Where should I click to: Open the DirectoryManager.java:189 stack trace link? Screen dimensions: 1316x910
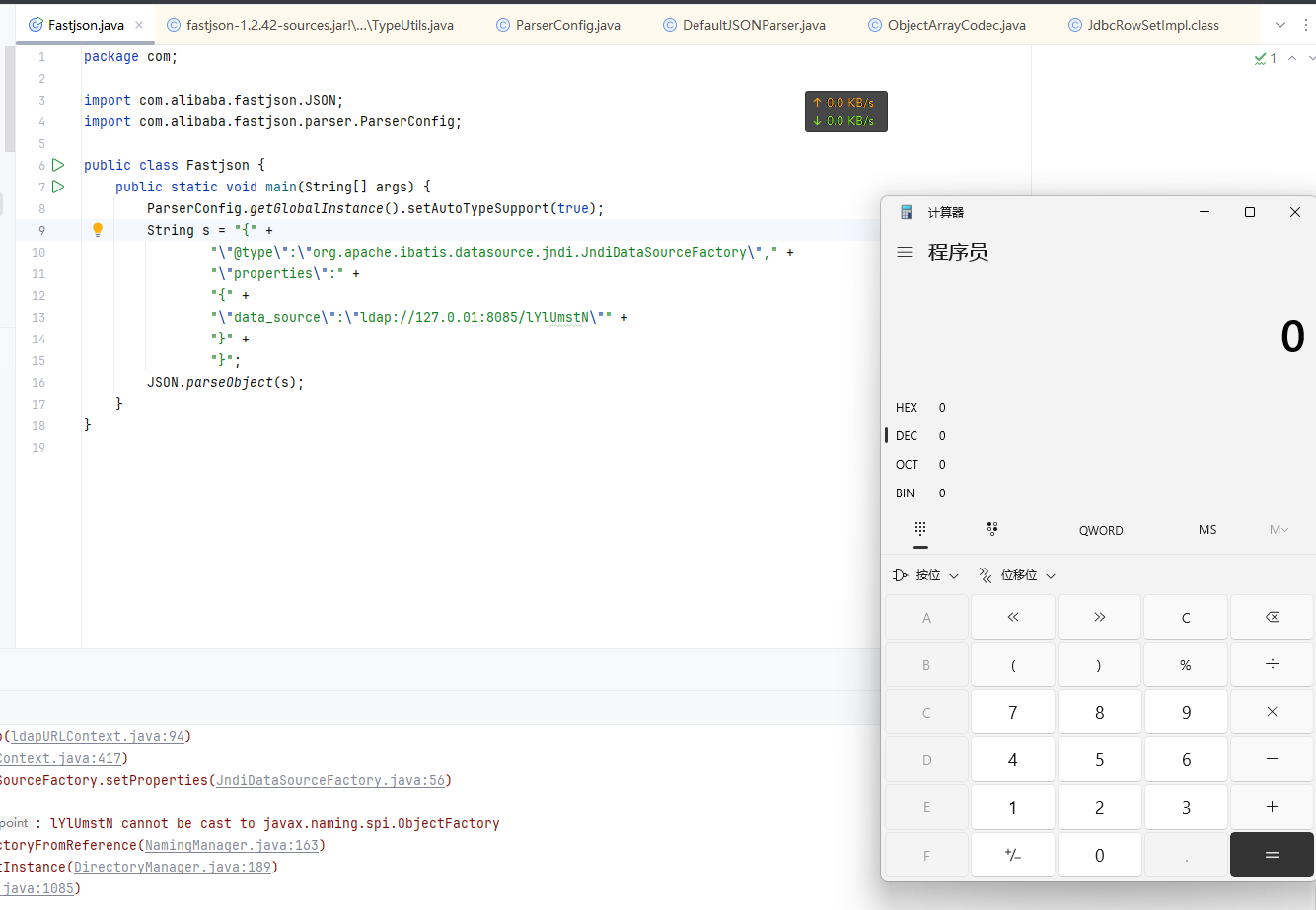pos(173,867)
